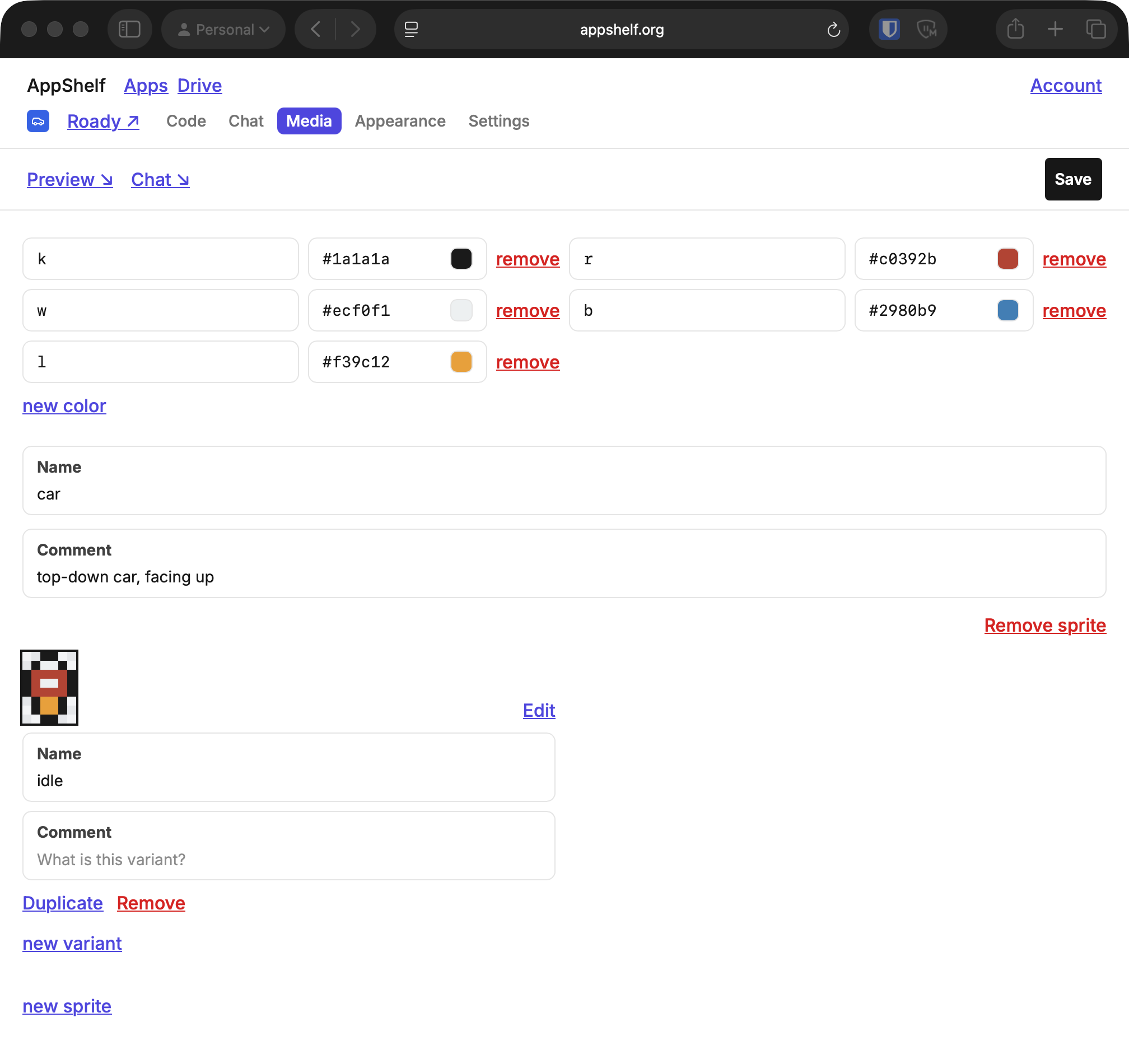Expand the Chat panel link
The width and height of the screenshot is (1129, 1064).
point(160,179)
